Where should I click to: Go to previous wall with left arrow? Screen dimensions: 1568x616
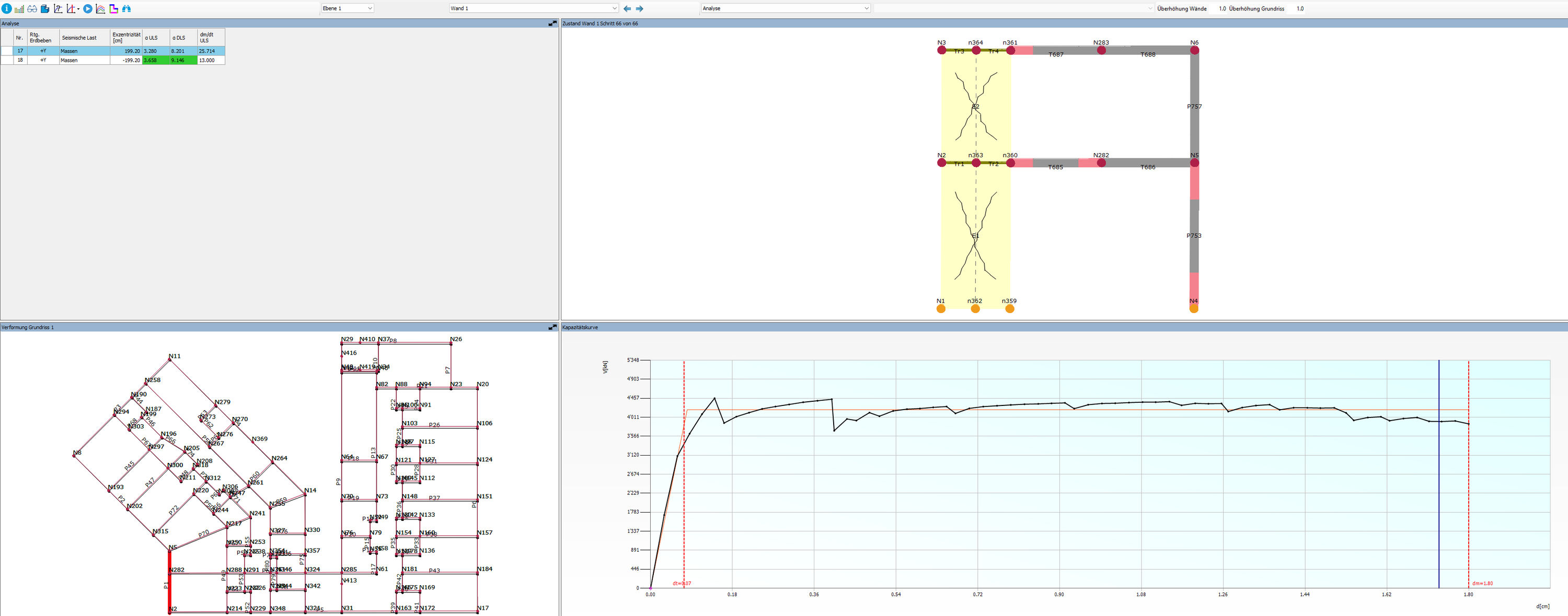627,8
